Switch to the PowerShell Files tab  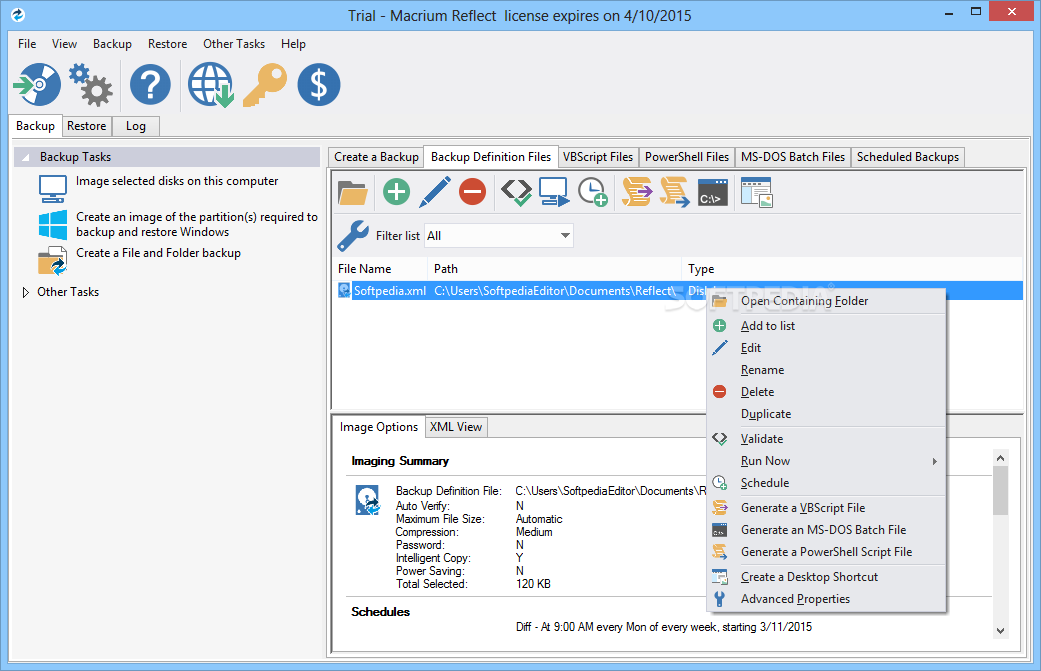click(687, 157)
